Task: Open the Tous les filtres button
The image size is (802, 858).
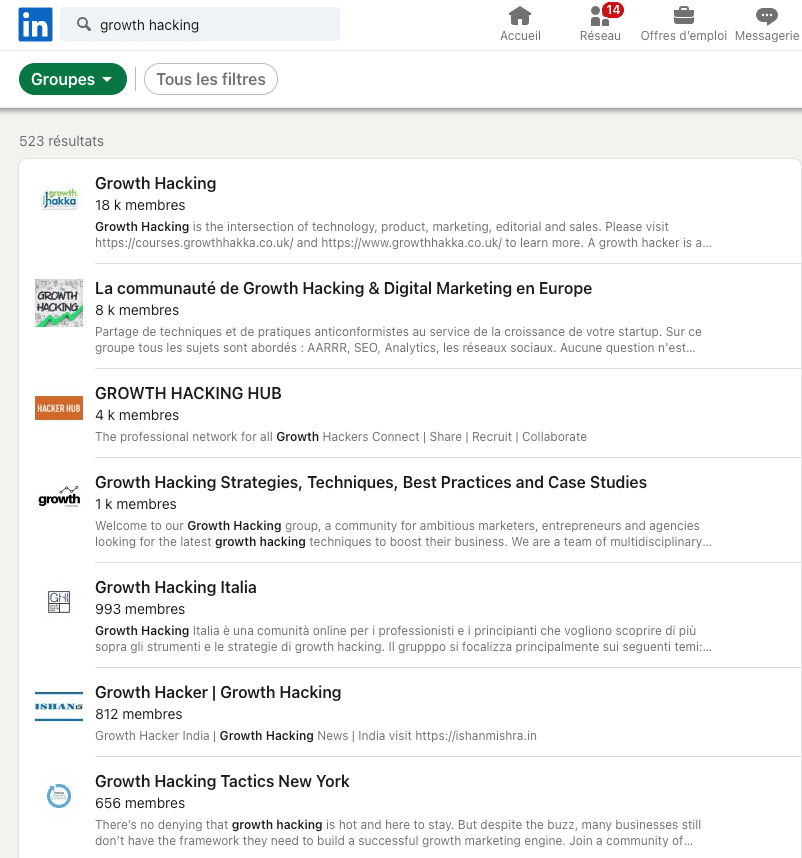Action: [x=211, y=79]
